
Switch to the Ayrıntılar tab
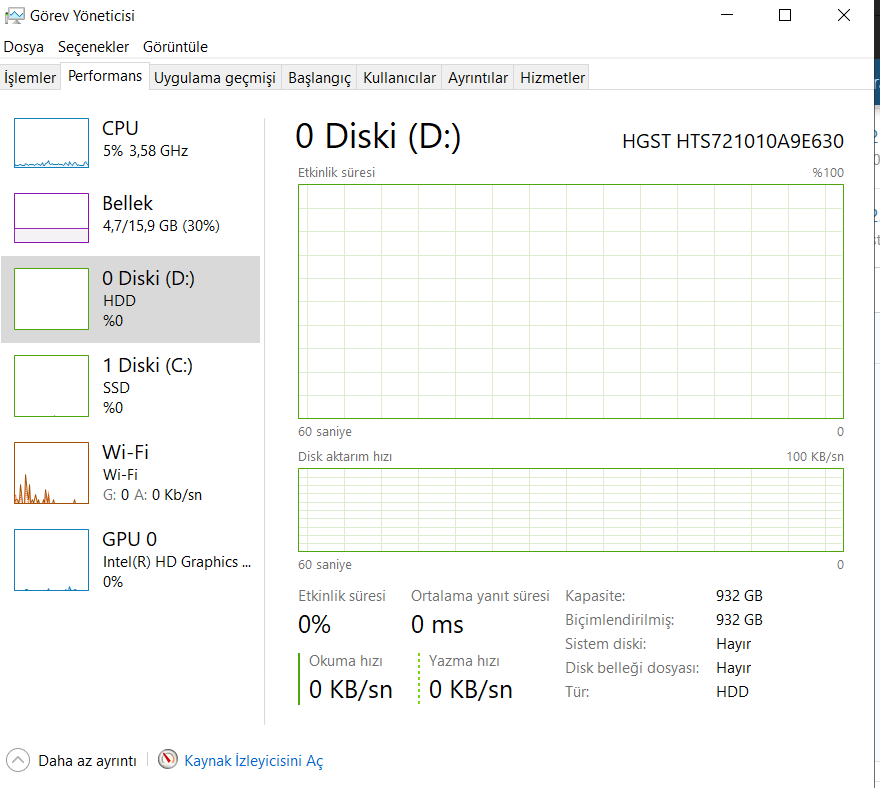pos(478,78)
